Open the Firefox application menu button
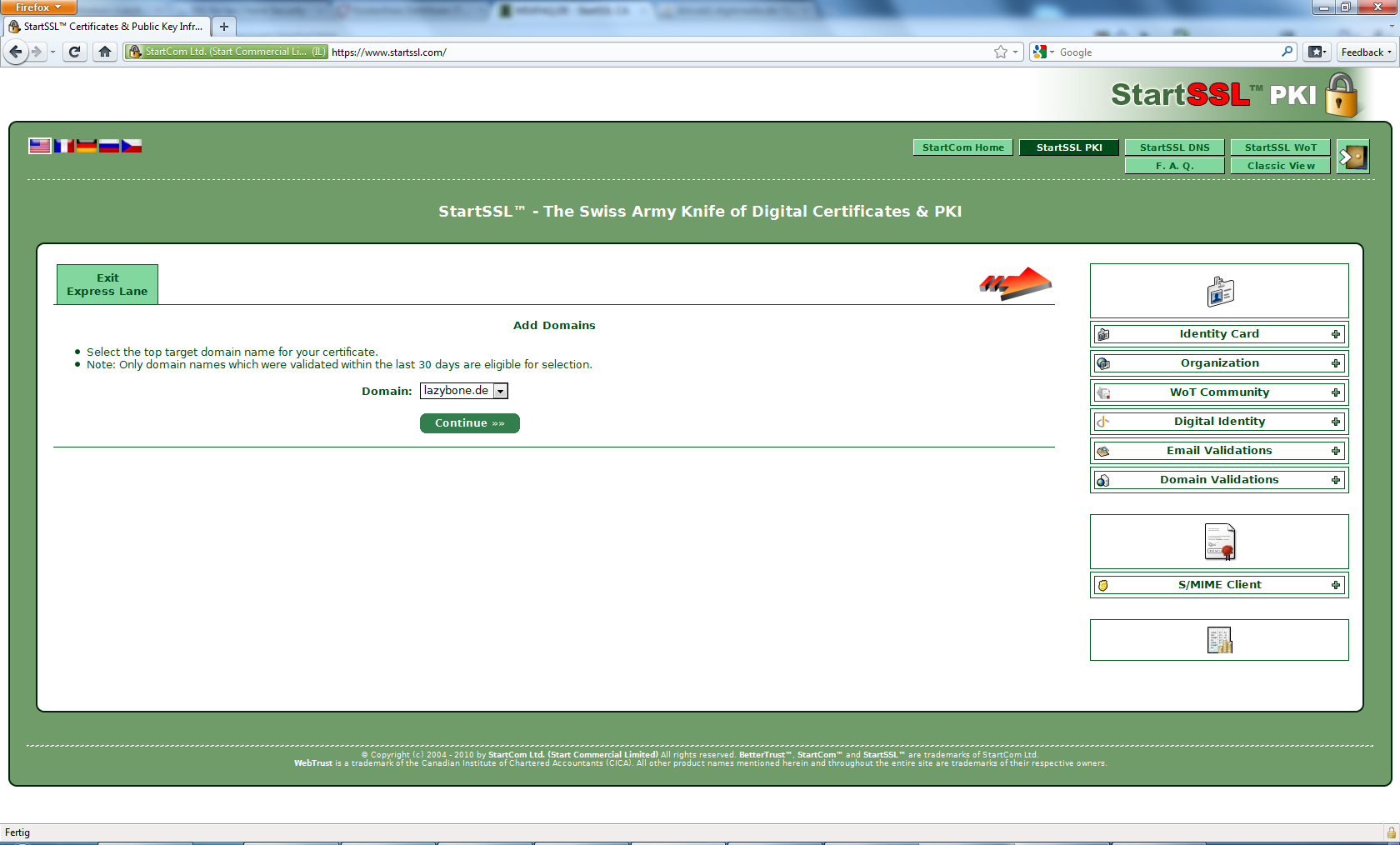Screen dimensions: 1400x845 click(38, 7)
